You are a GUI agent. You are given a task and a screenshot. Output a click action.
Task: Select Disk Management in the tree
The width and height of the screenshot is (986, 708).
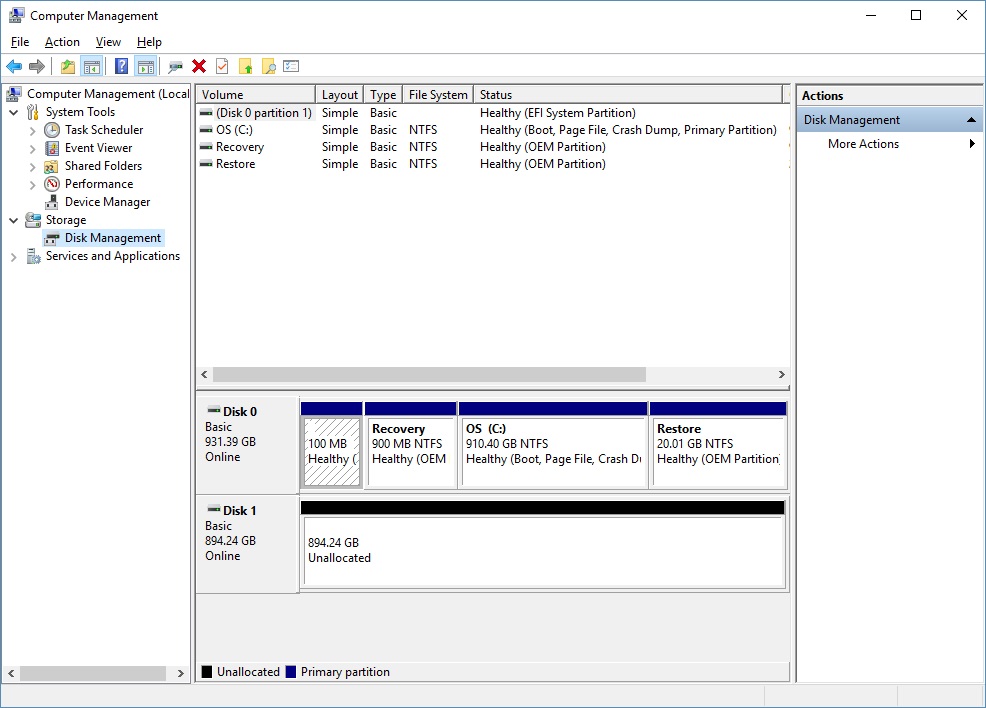(113, 238)
